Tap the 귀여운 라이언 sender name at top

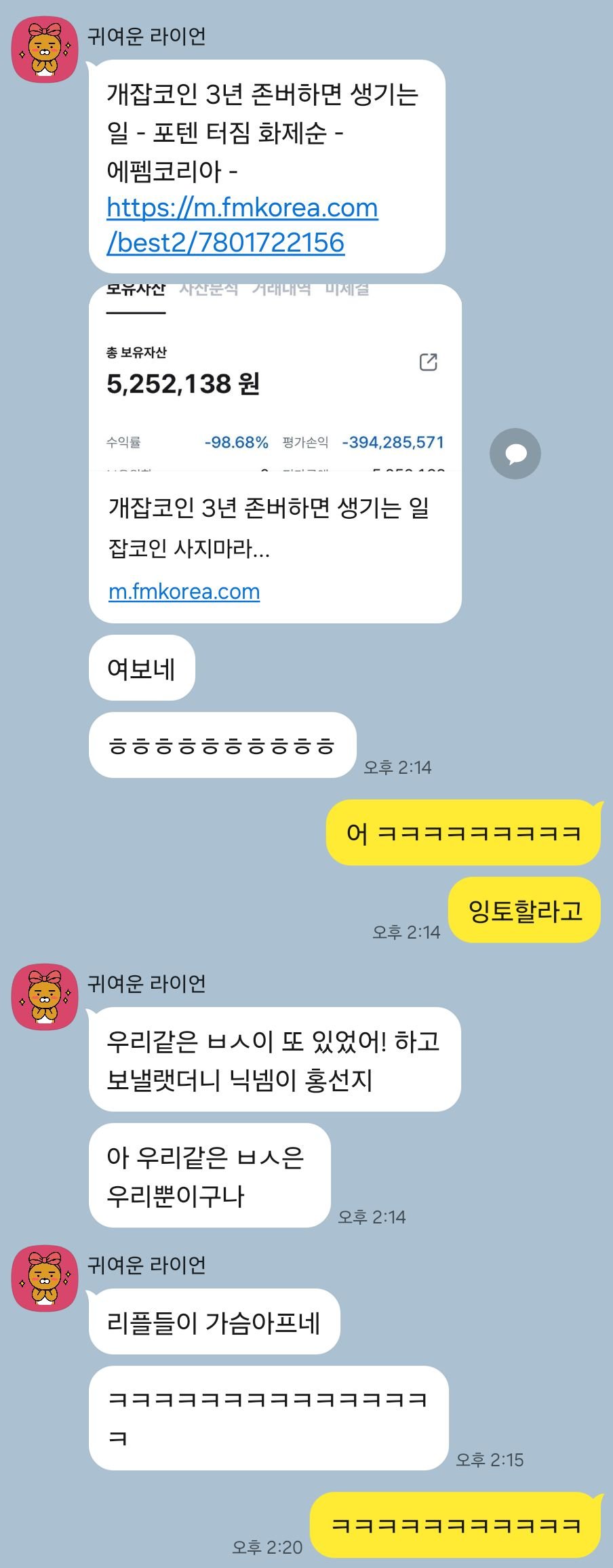[x=146, y=36]
